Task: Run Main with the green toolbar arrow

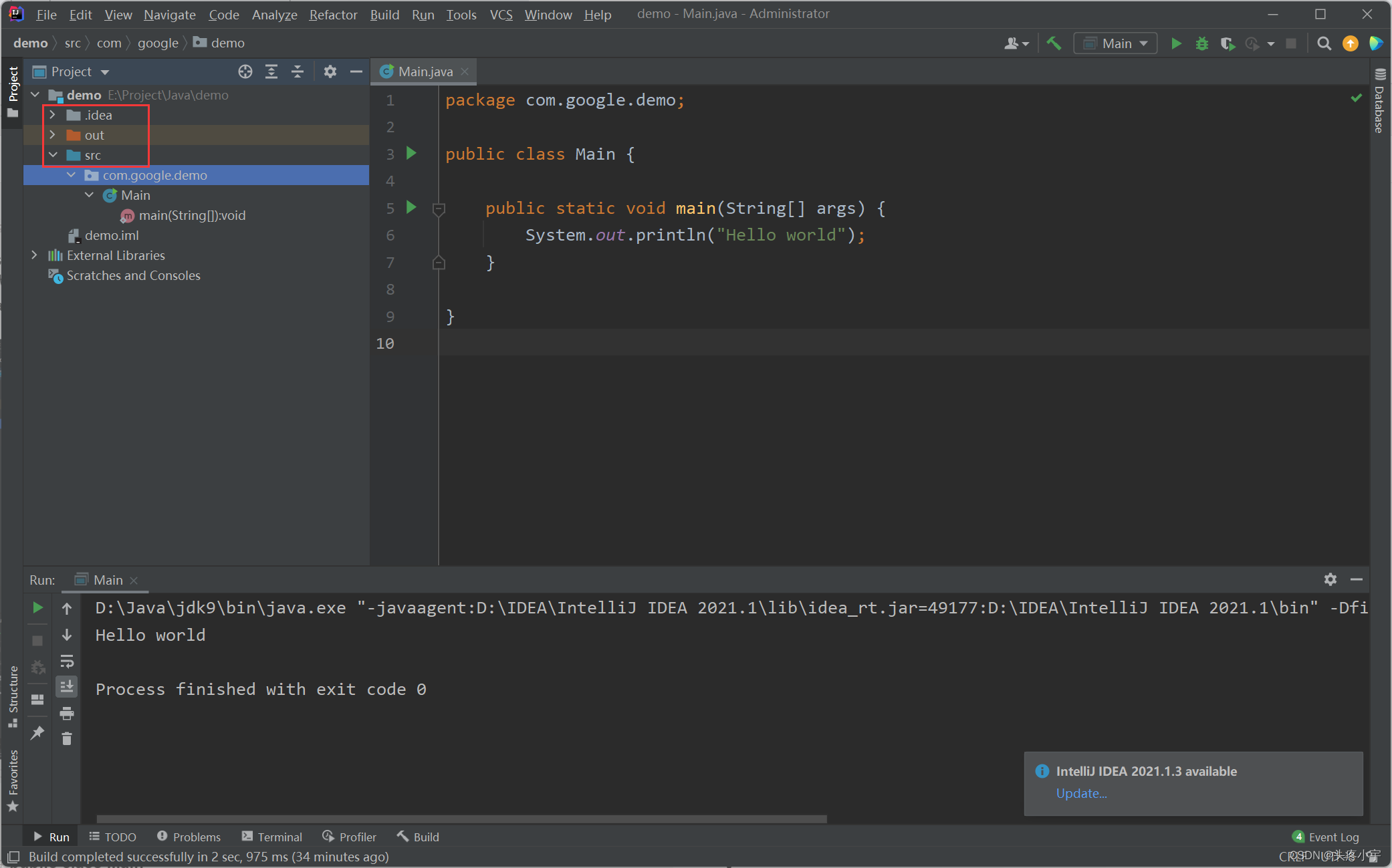Action: pyautogui.click(x=1176, y=43)
